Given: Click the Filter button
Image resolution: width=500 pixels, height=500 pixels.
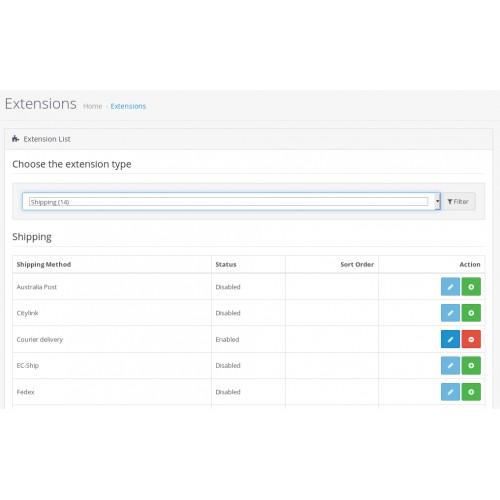Looking at the screenshot, I should tap(458, 202).
